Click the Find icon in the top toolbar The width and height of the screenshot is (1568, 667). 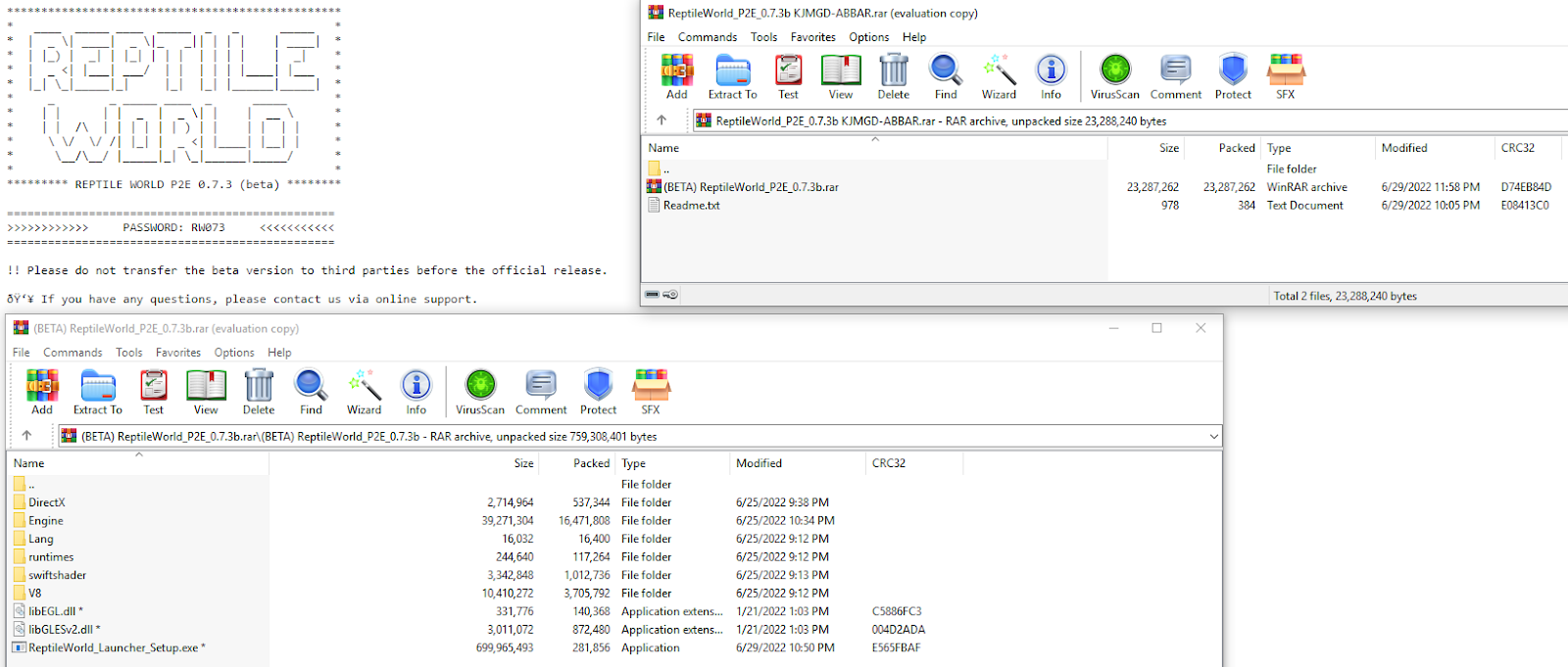[x=945, y=76]
